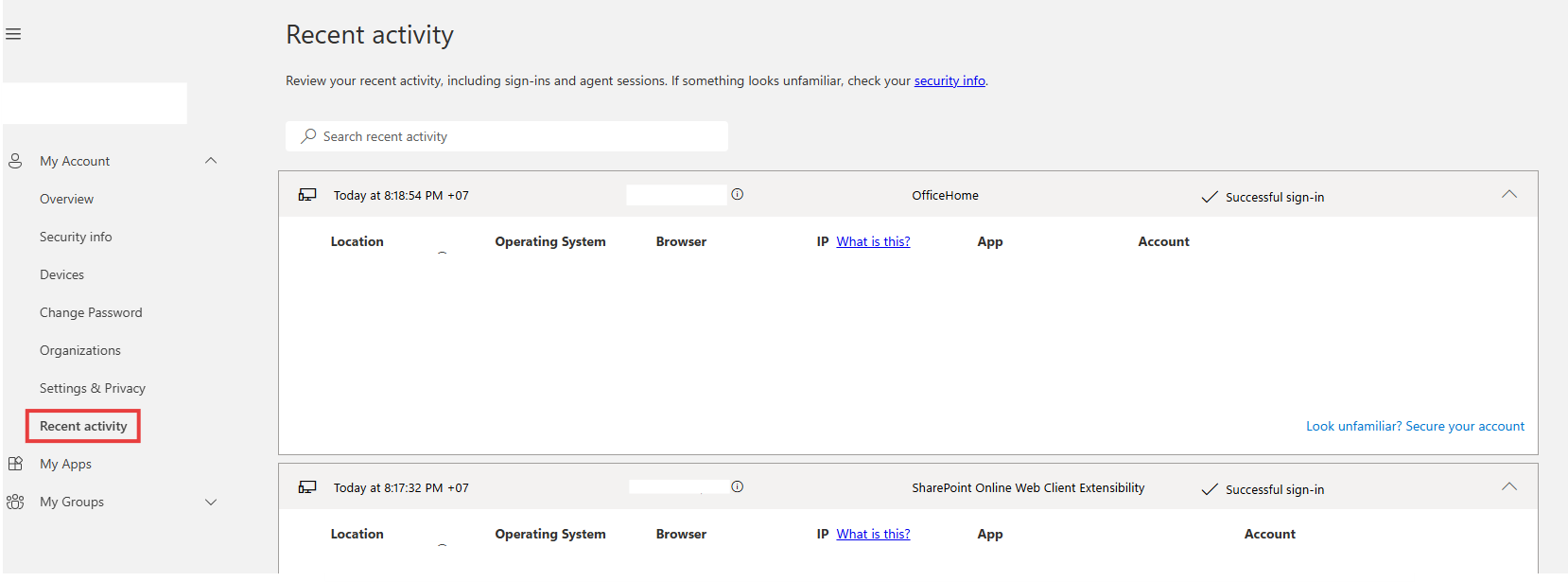
Task: Click 'What is this?' in OfficeHome entry
Action: 873,241
